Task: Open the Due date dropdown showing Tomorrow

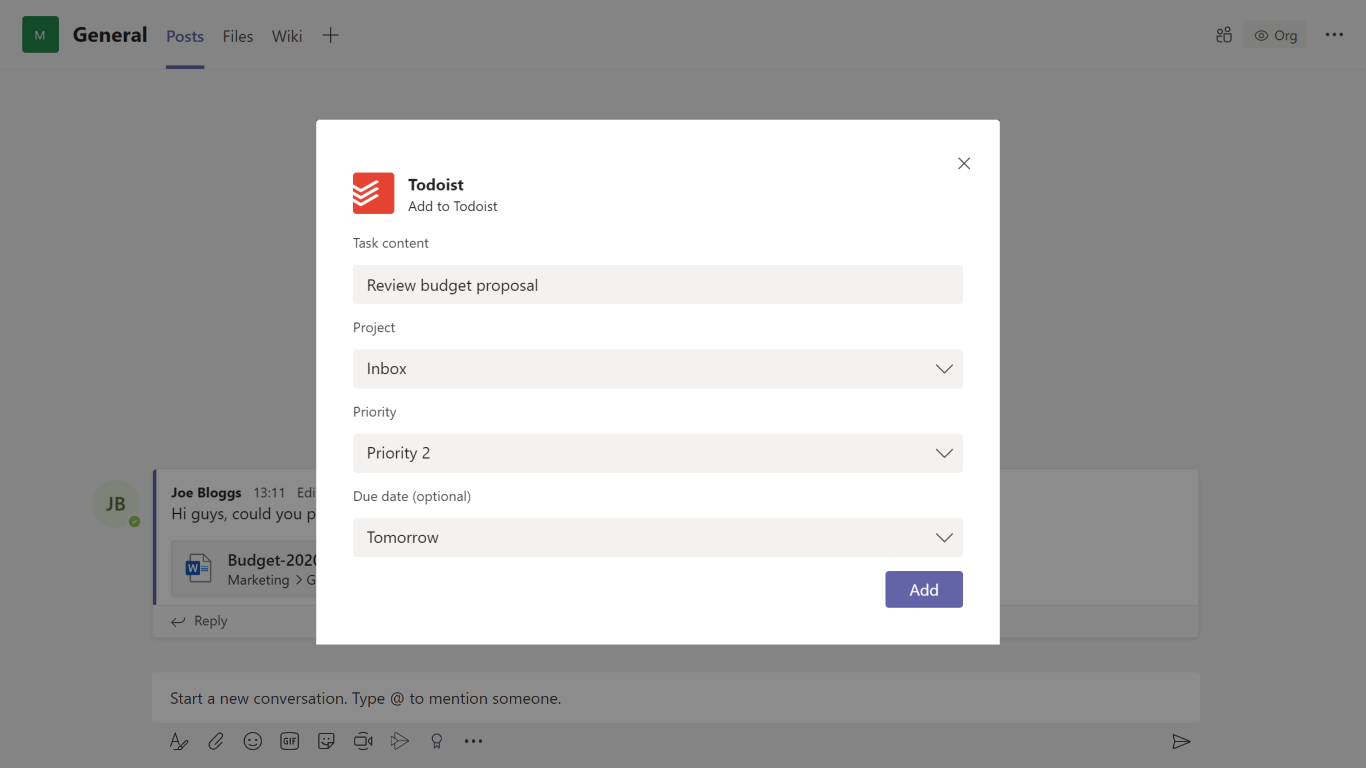Action: tap(658, 537)
